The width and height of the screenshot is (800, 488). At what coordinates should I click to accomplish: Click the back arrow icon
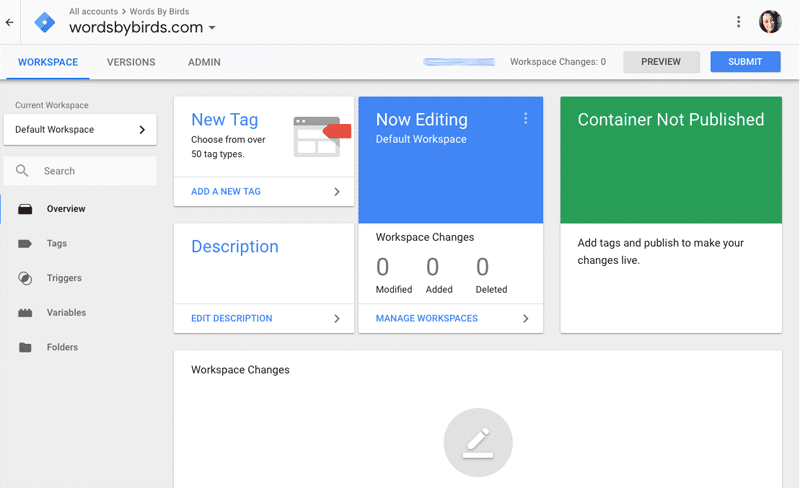(x=9, y=22)
